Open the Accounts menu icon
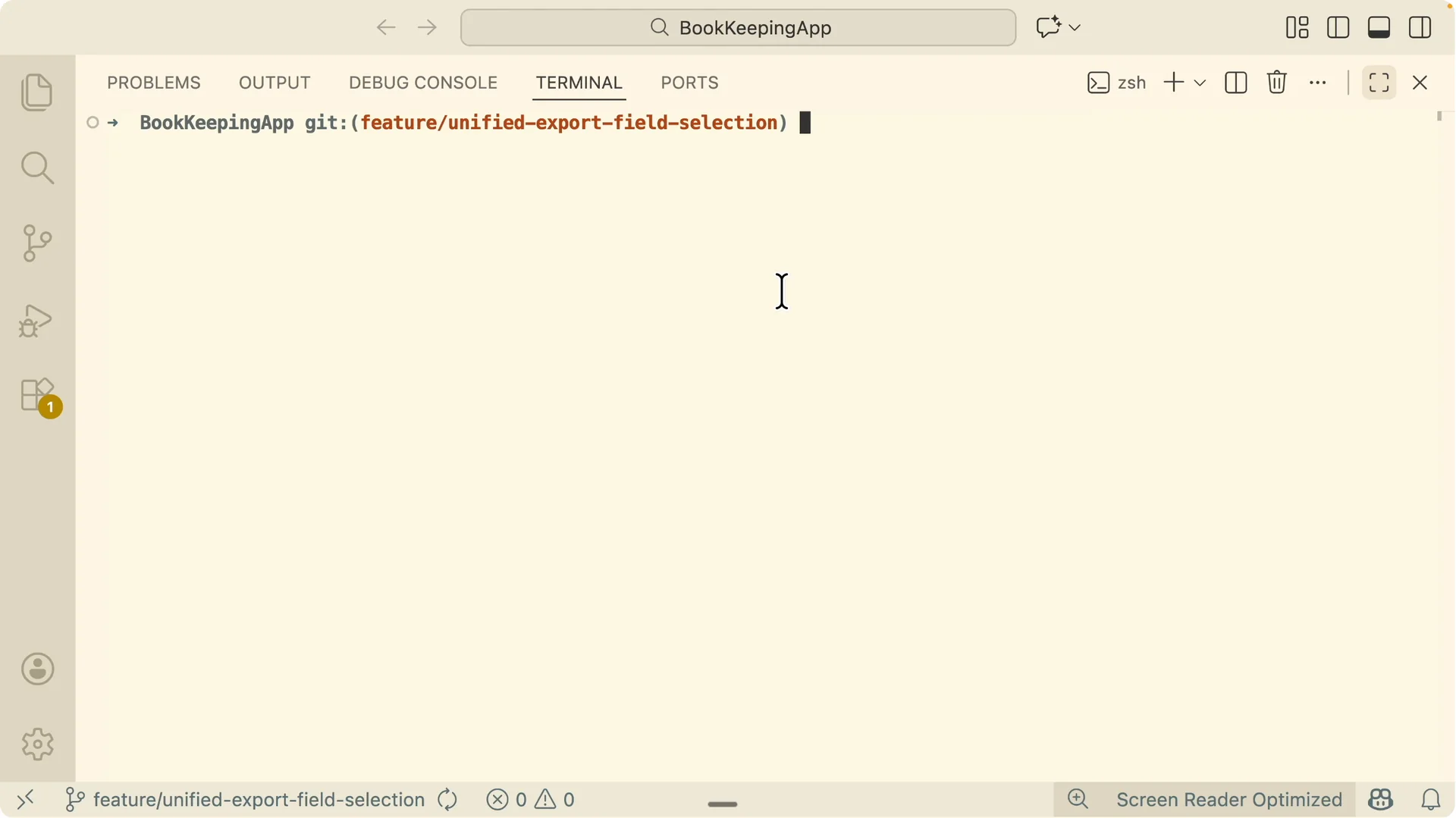Viewport: 1456px width, 818px height. pyautogui.click(x=37, y=669)
